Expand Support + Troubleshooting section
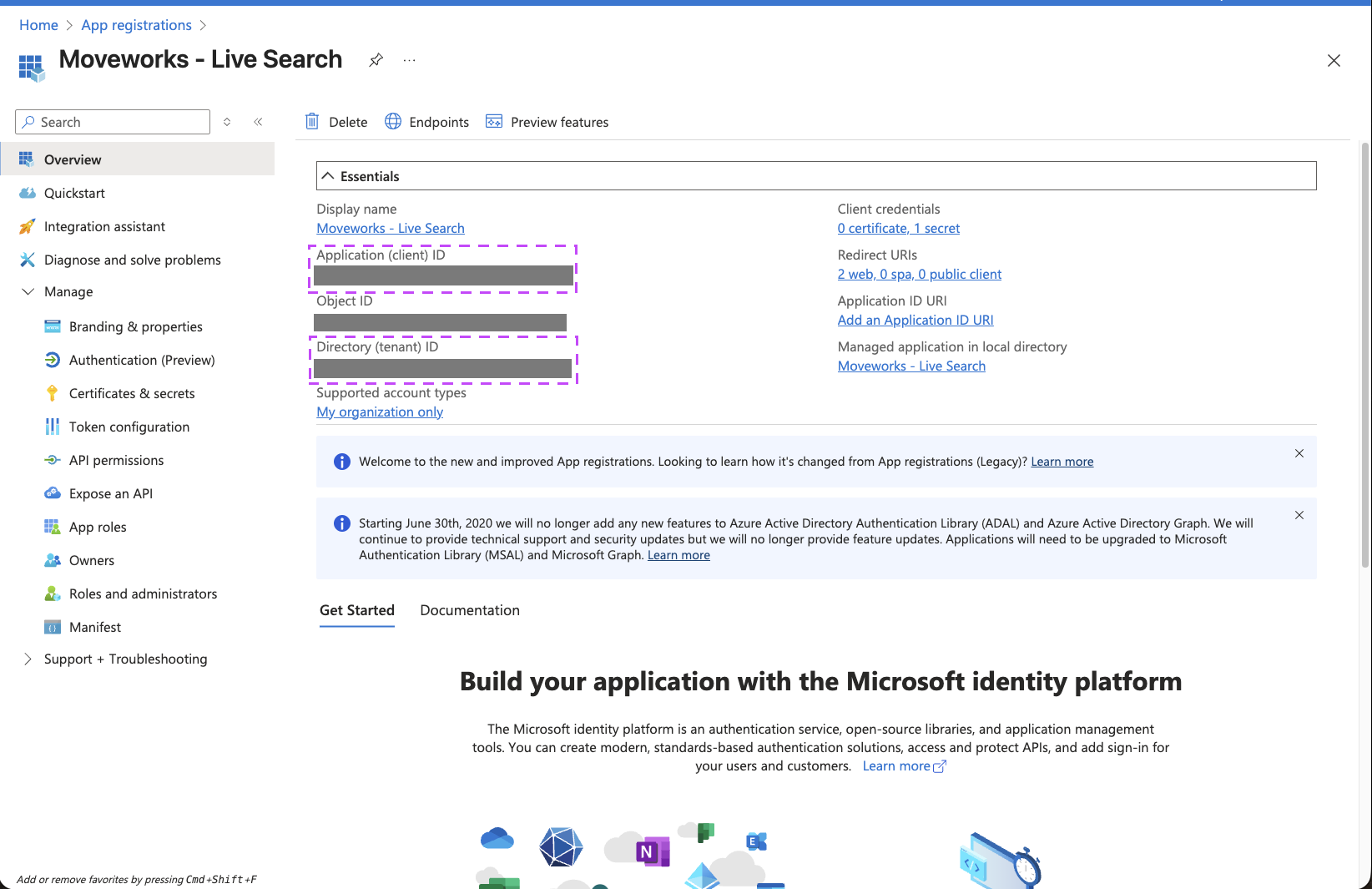This screenshot has height=889, width=1372. 28,659
